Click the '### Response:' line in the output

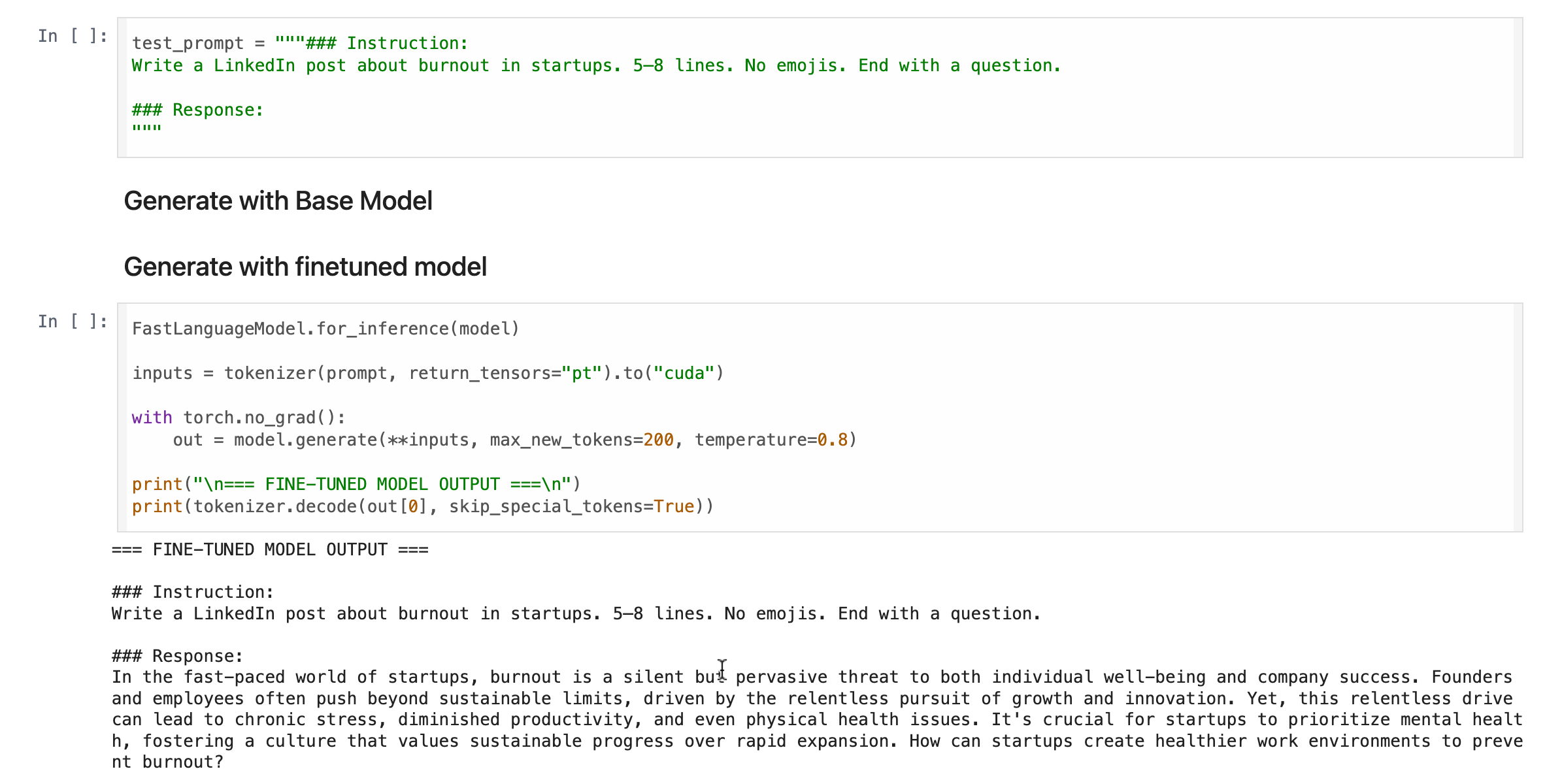coord(177,656)
